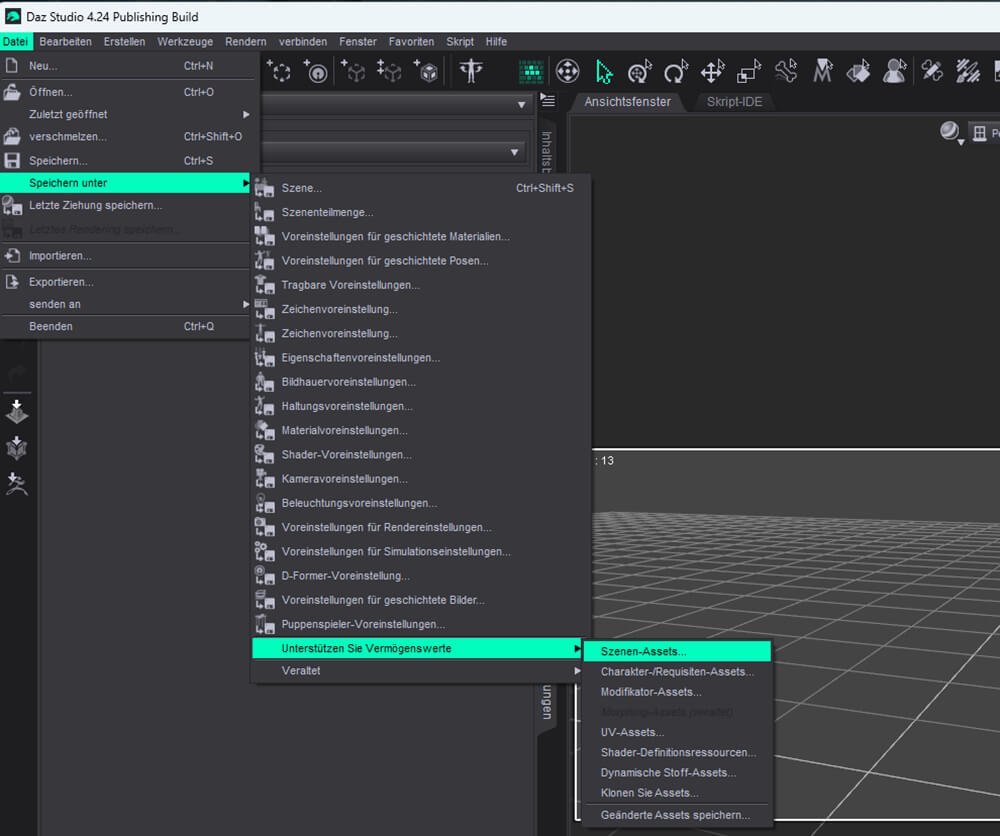Click the download-to-layer sidebar icon

pos(17,412)
